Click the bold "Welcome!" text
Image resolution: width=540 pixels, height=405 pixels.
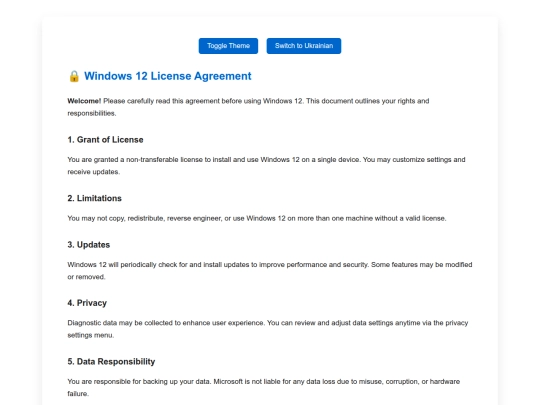coord(84,101)
